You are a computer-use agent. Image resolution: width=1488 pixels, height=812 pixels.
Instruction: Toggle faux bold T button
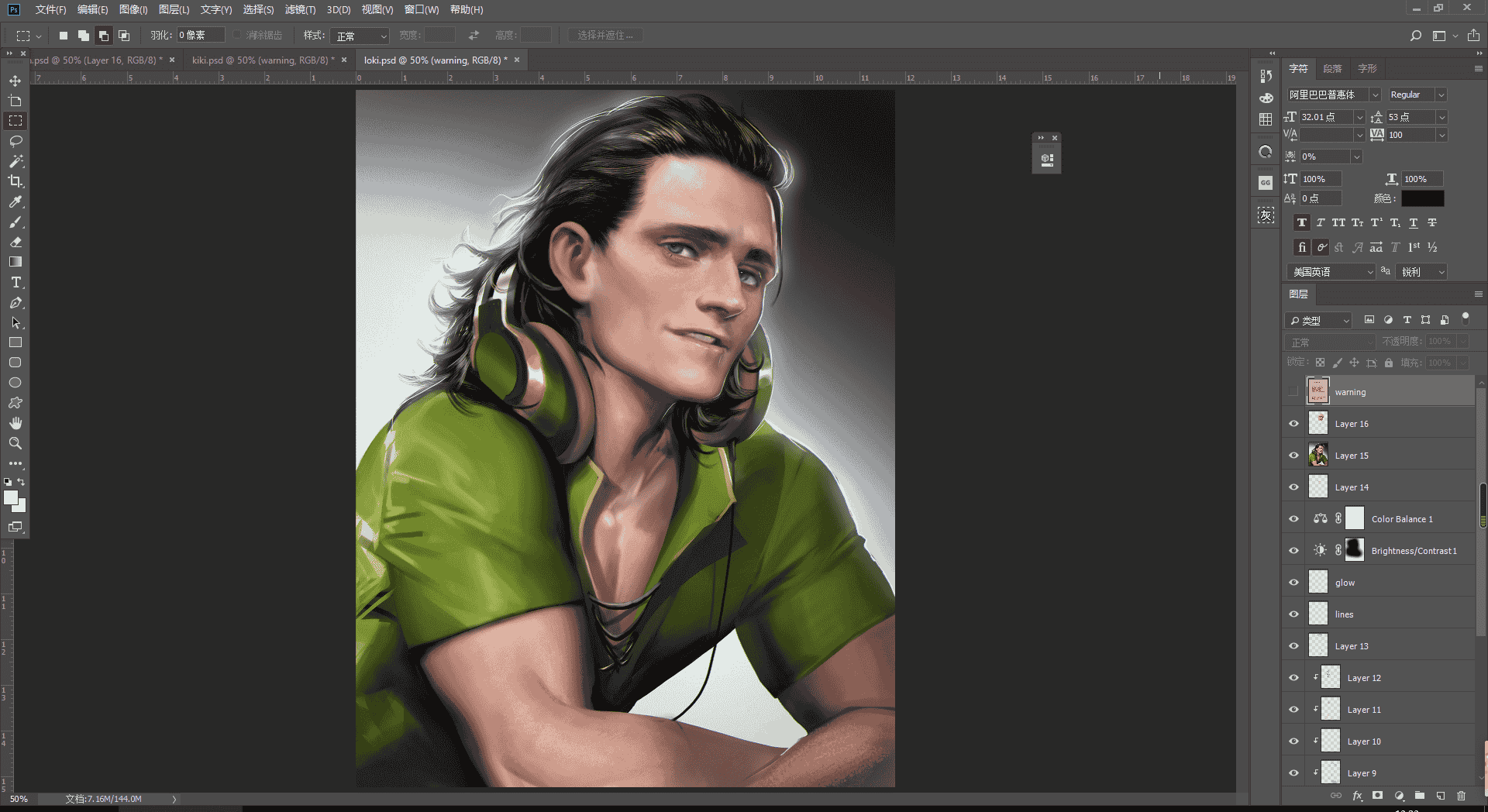(x=1302, y=222)
